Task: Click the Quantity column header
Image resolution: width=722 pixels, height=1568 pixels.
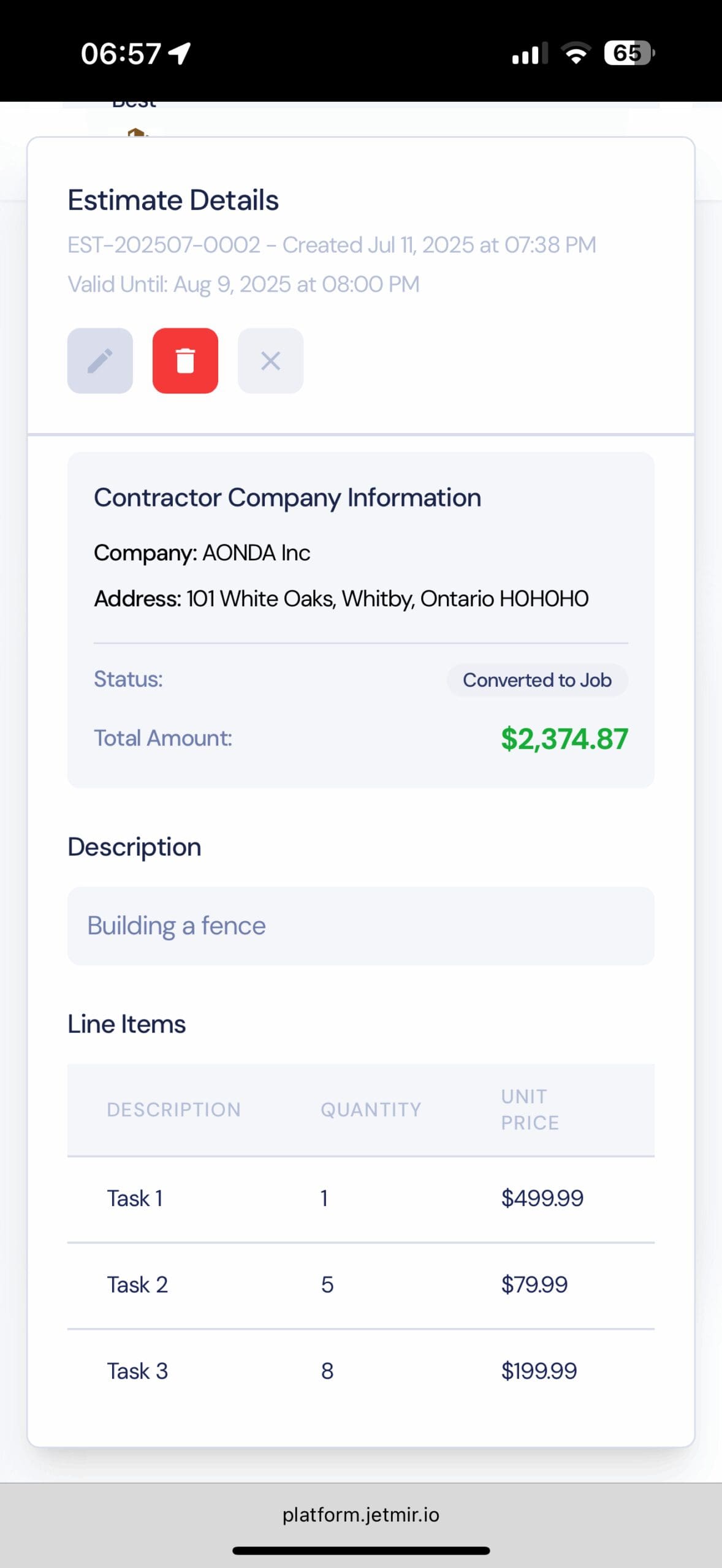Action: 371,1109
